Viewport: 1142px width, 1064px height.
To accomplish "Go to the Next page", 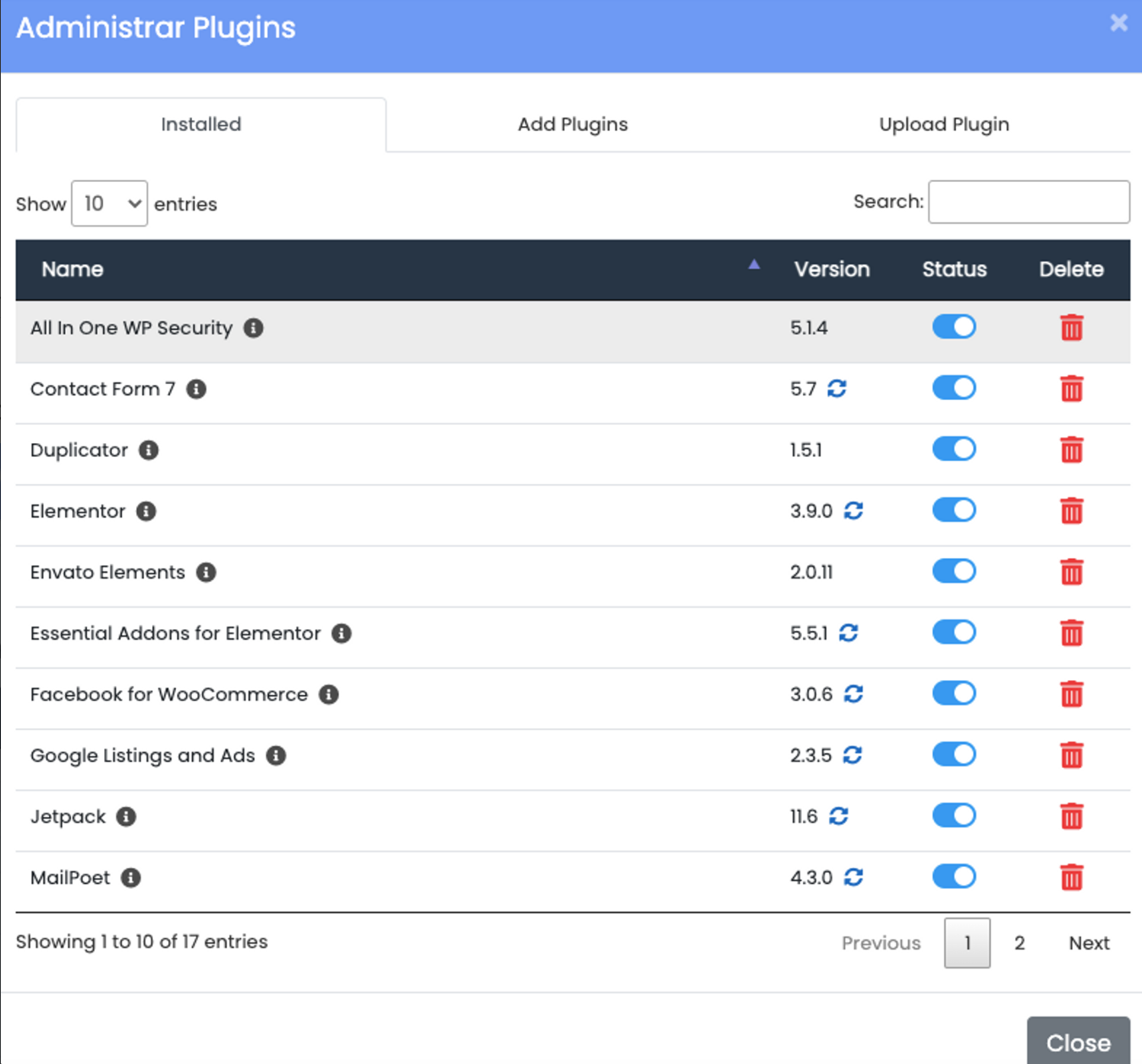I will click(x=1089, y=943).
